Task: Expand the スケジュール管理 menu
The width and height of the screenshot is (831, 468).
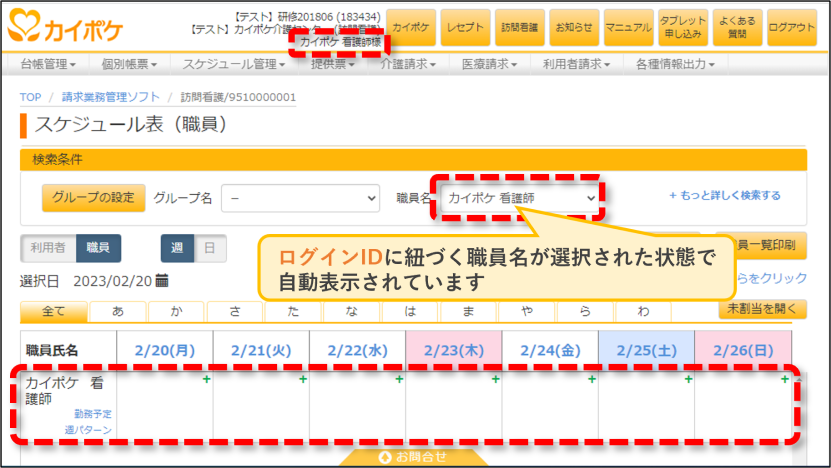Action: (234, 64)
